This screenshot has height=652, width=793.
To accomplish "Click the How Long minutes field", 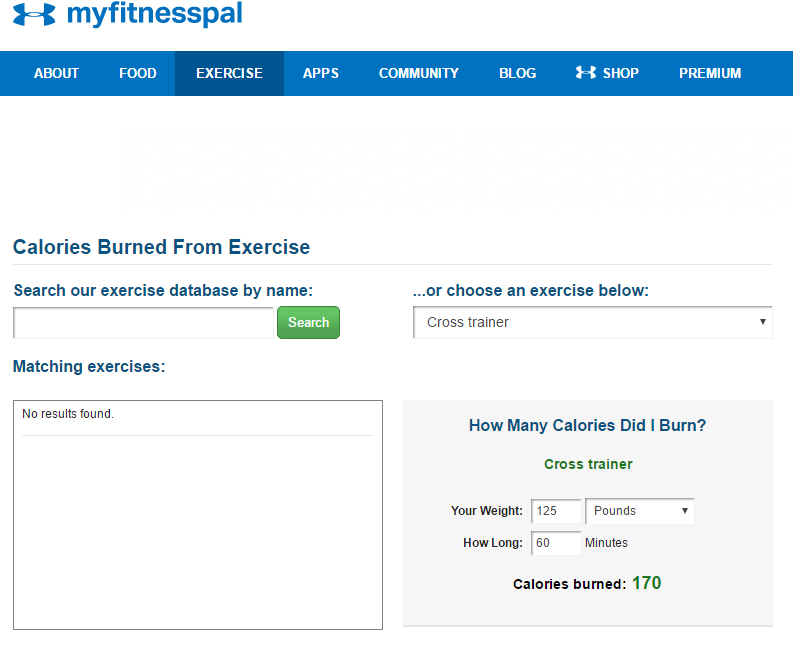I will pyautogui.click(x=556, y=543).
